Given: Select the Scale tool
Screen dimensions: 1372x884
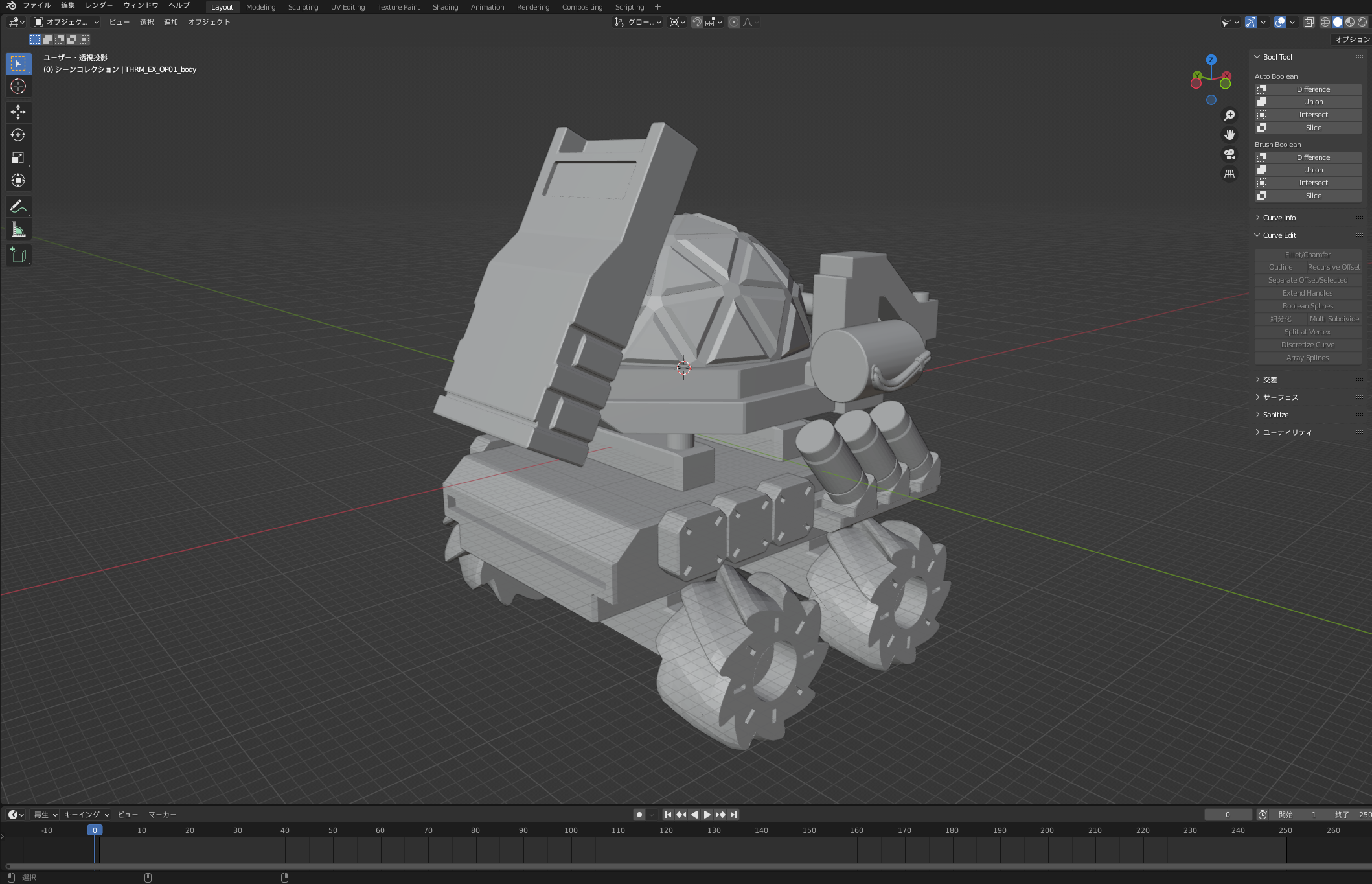Looking at the screenshot, I should [18, 157].
